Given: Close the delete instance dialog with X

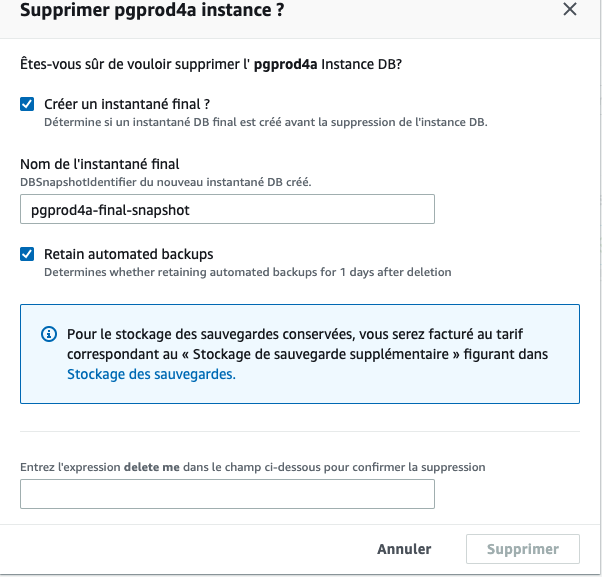Looking at the screenshot, I should click(570, 10).
